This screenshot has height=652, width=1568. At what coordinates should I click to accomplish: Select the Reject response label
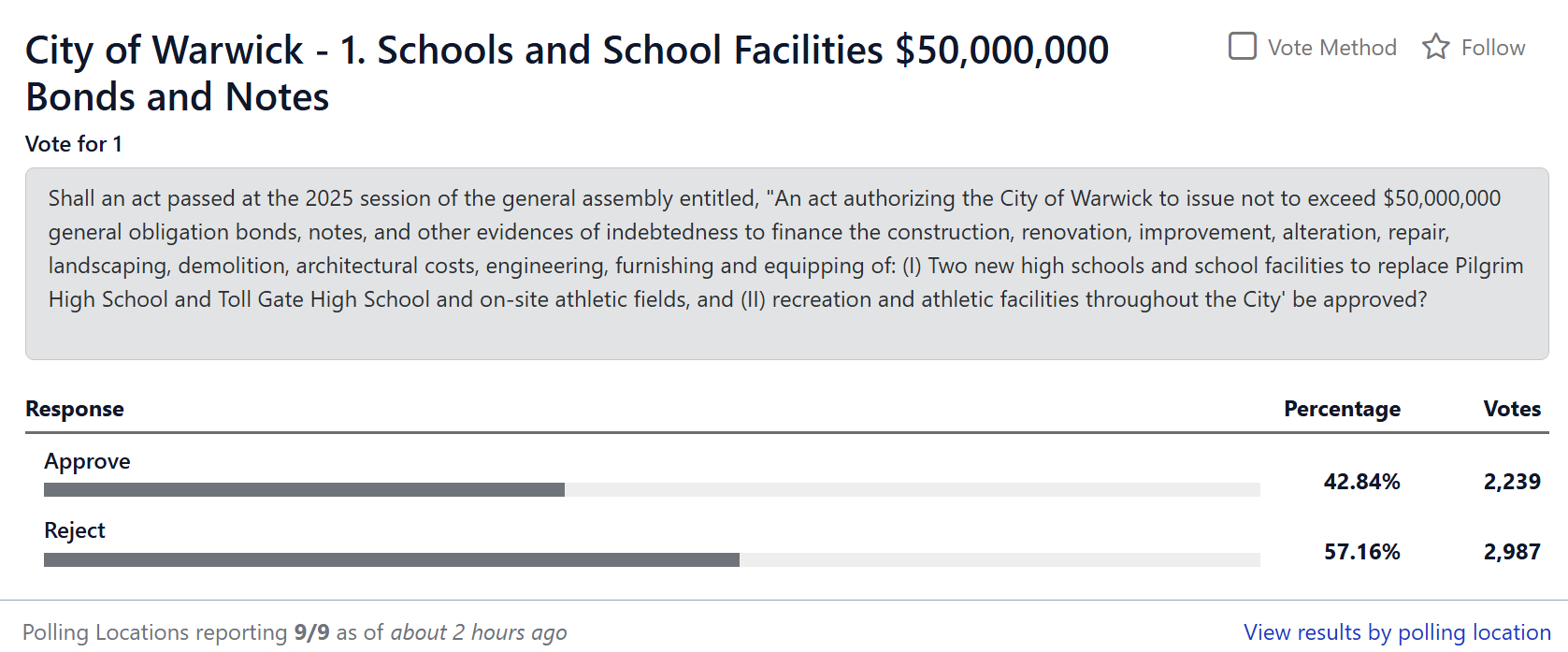coord(75,530)
